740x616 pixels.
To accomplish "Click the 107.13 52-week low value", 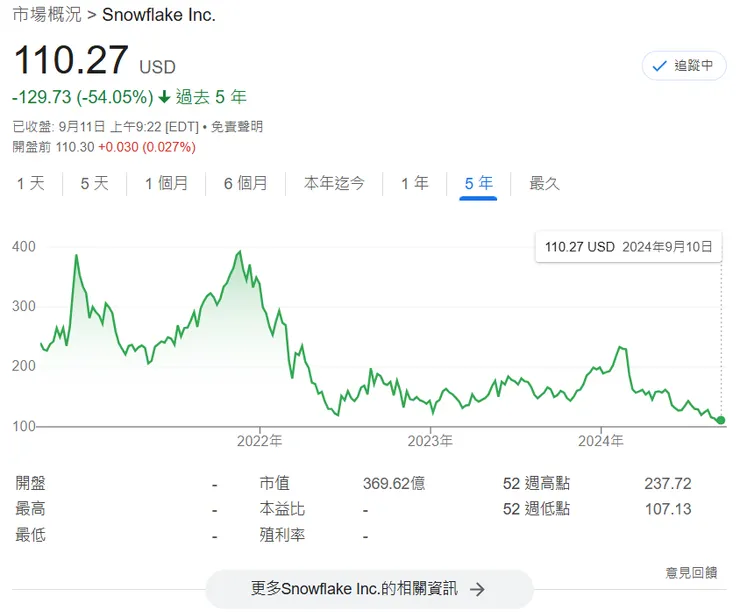I will pyautogui.click(x=668, y=509).
